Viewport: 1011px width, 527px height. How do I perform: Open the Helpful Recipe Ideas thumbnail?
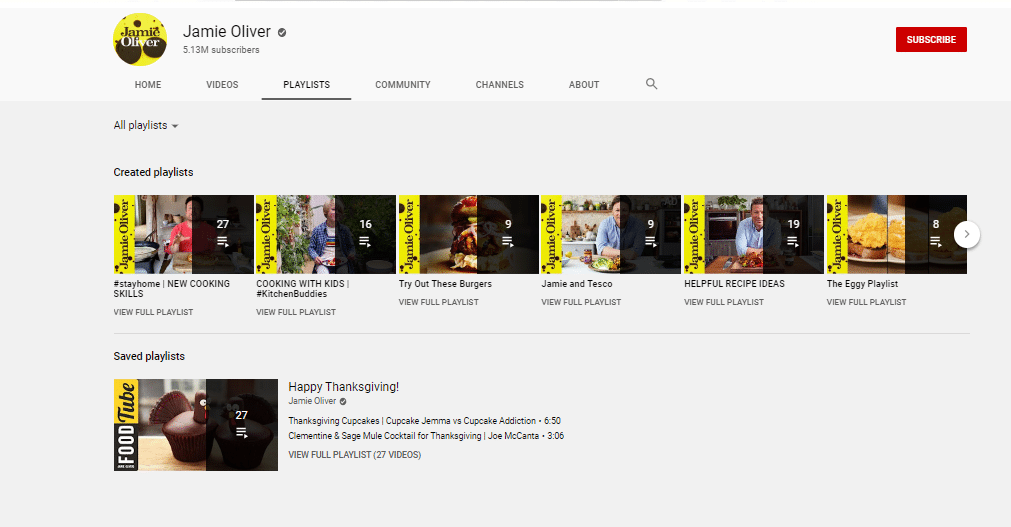coord(754,235)
